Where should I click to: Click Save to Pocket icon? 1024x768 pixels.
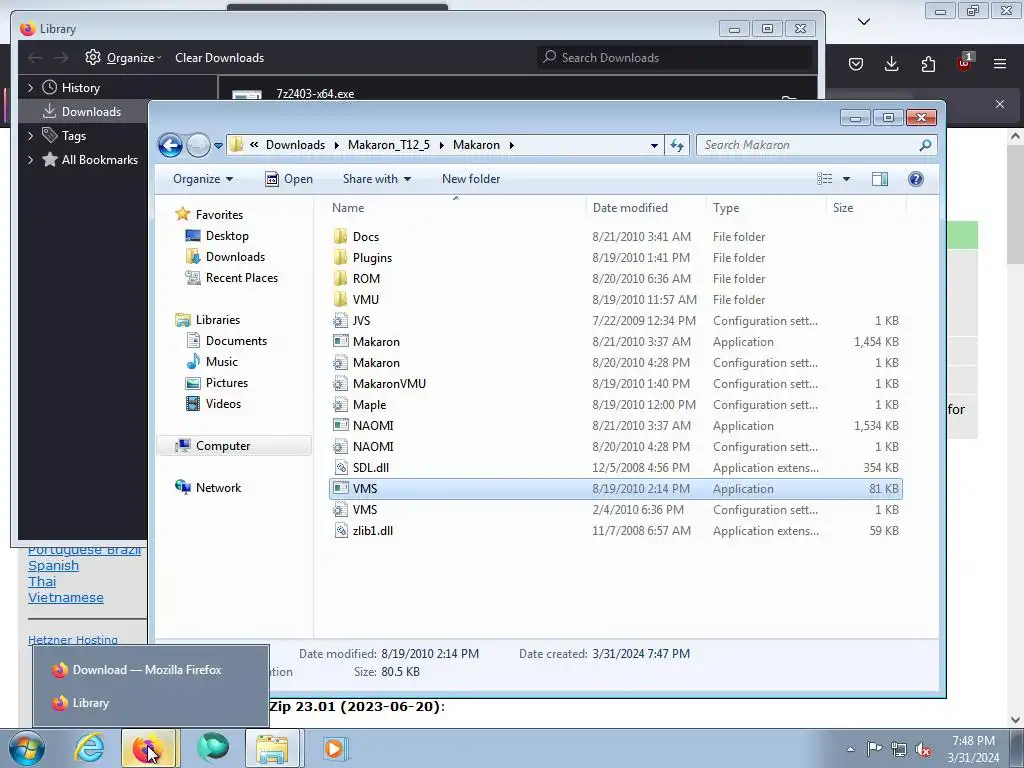(x=856, y=64)
